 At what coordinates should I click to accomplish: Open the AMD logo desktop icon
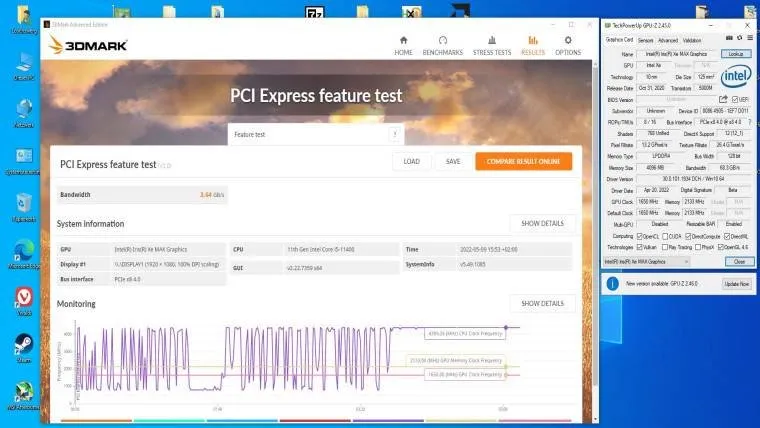[459, 11]
